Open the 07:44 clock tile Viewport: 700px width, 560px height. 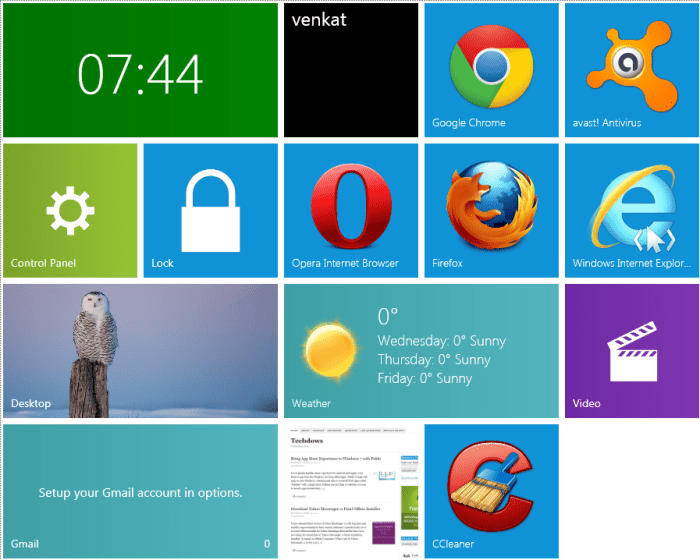point(140,70)
